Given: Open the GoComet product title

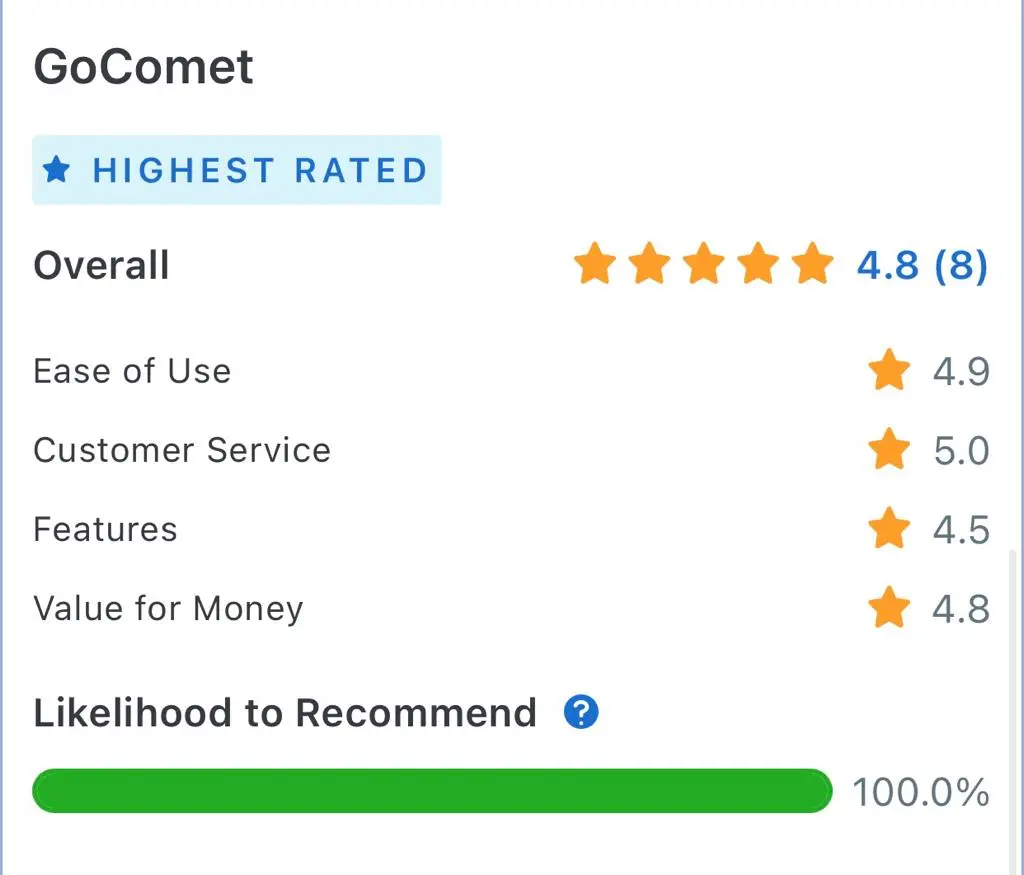Looking at the screenshot, I should [144, 67].
